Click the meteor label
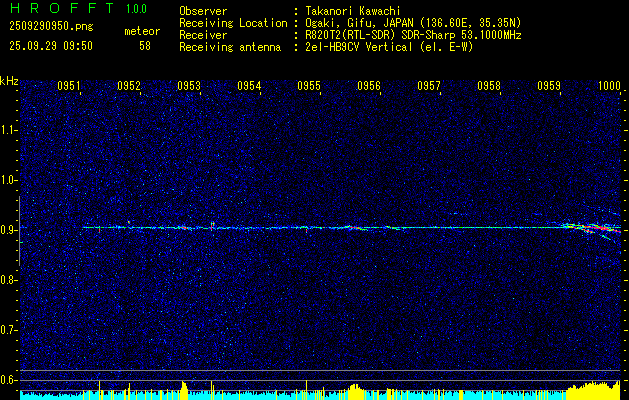This screenshot has height=400, width=629. [x=142, y=31]
